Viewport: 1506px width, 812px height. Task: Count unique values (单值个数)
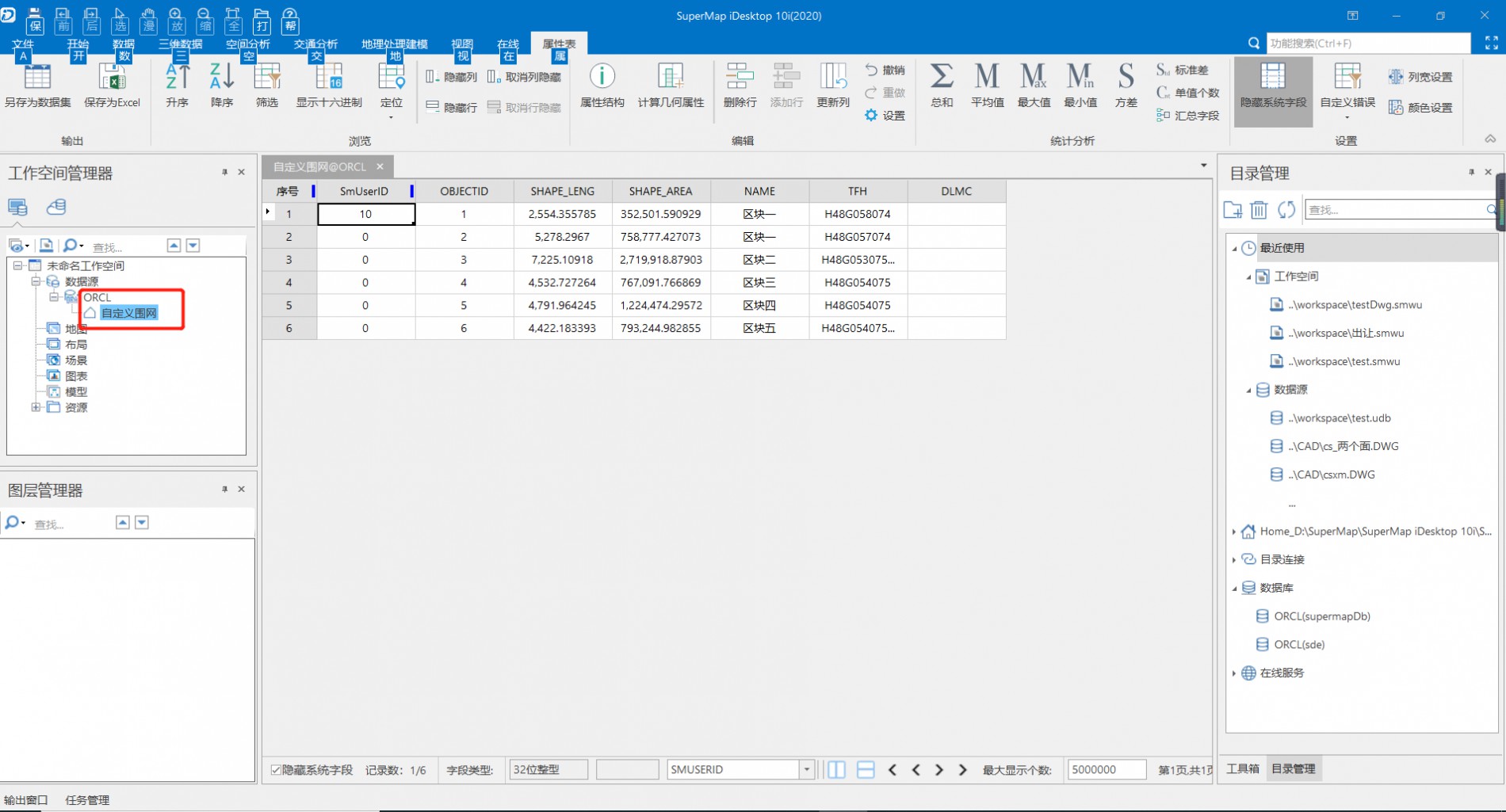pyautogui.click(x=1187, y=93)
